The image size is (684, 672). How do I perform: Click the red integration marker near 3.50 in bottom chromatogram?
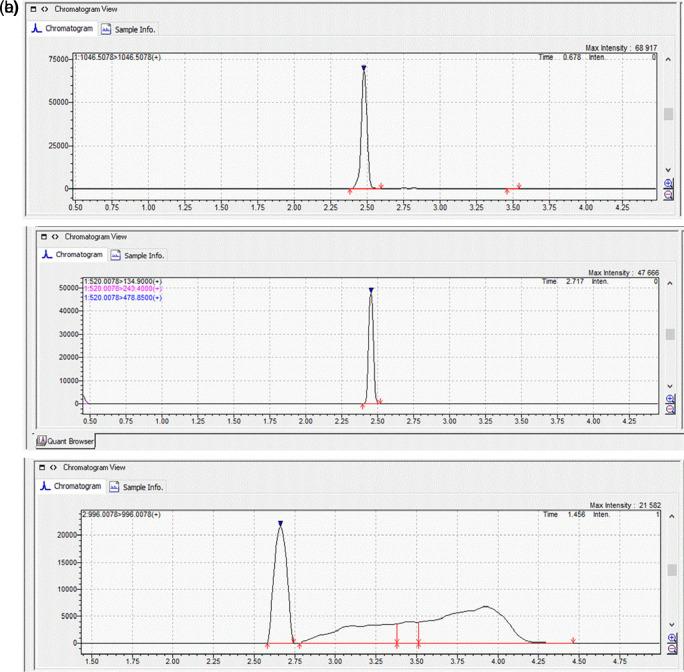click(418, 634)
